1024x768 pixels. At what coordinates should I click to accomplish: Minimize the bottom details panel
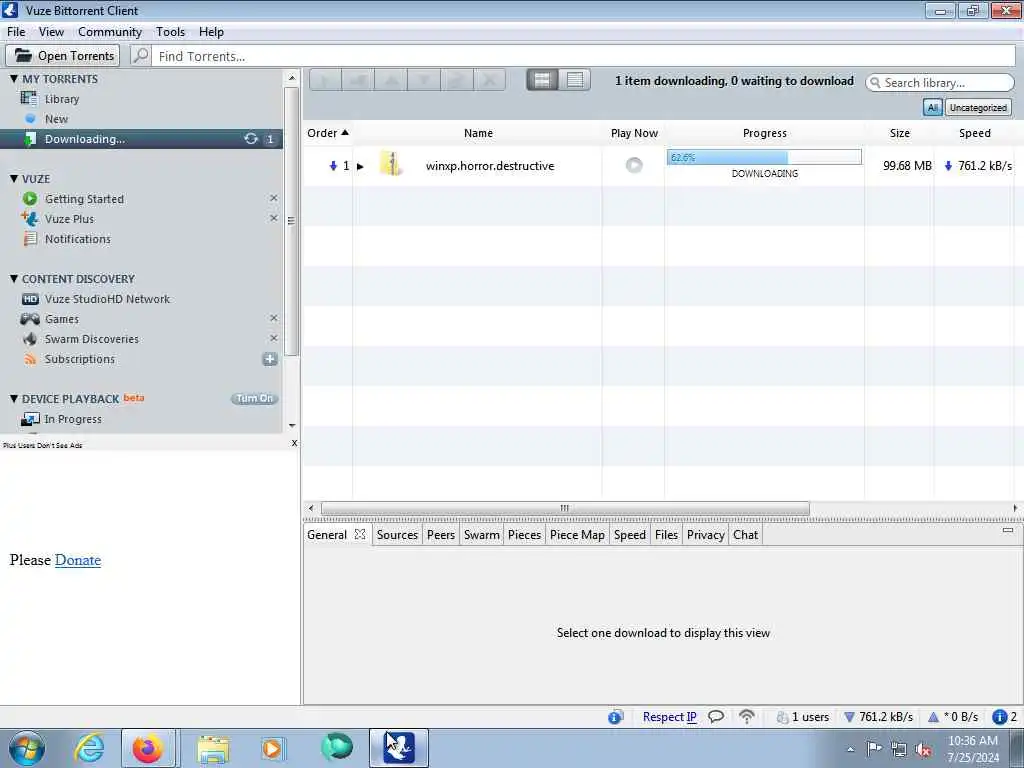pyautogui.click(x=1008, y=530)
